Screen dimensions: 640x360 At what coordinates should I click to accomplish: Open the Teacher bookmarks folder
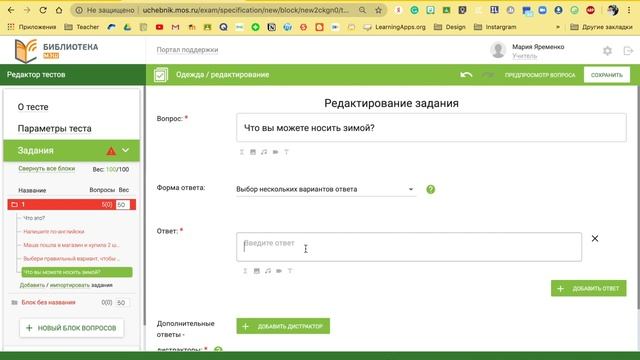tap(82, 27)
